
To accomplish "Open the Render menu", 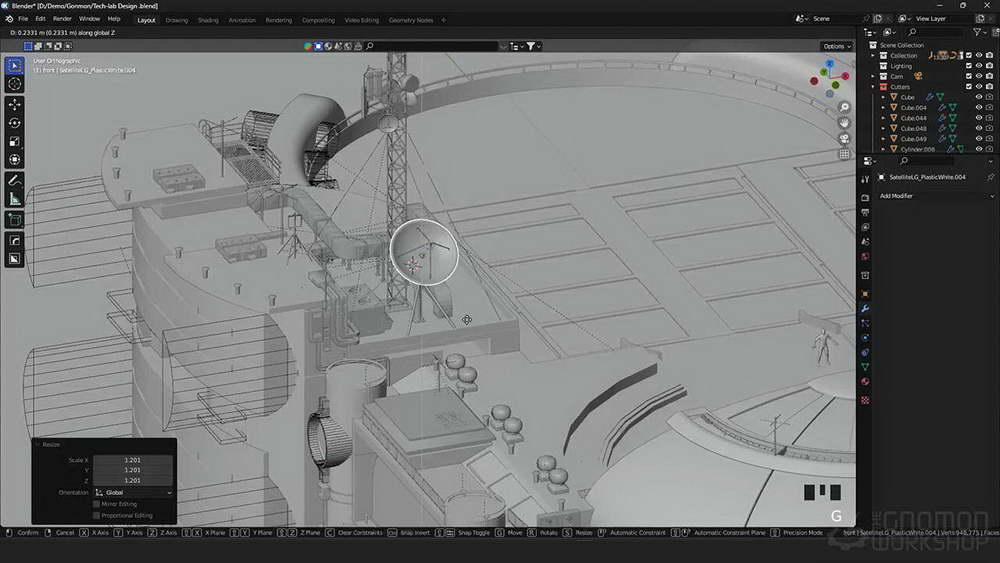I will (x=62, y=19).
